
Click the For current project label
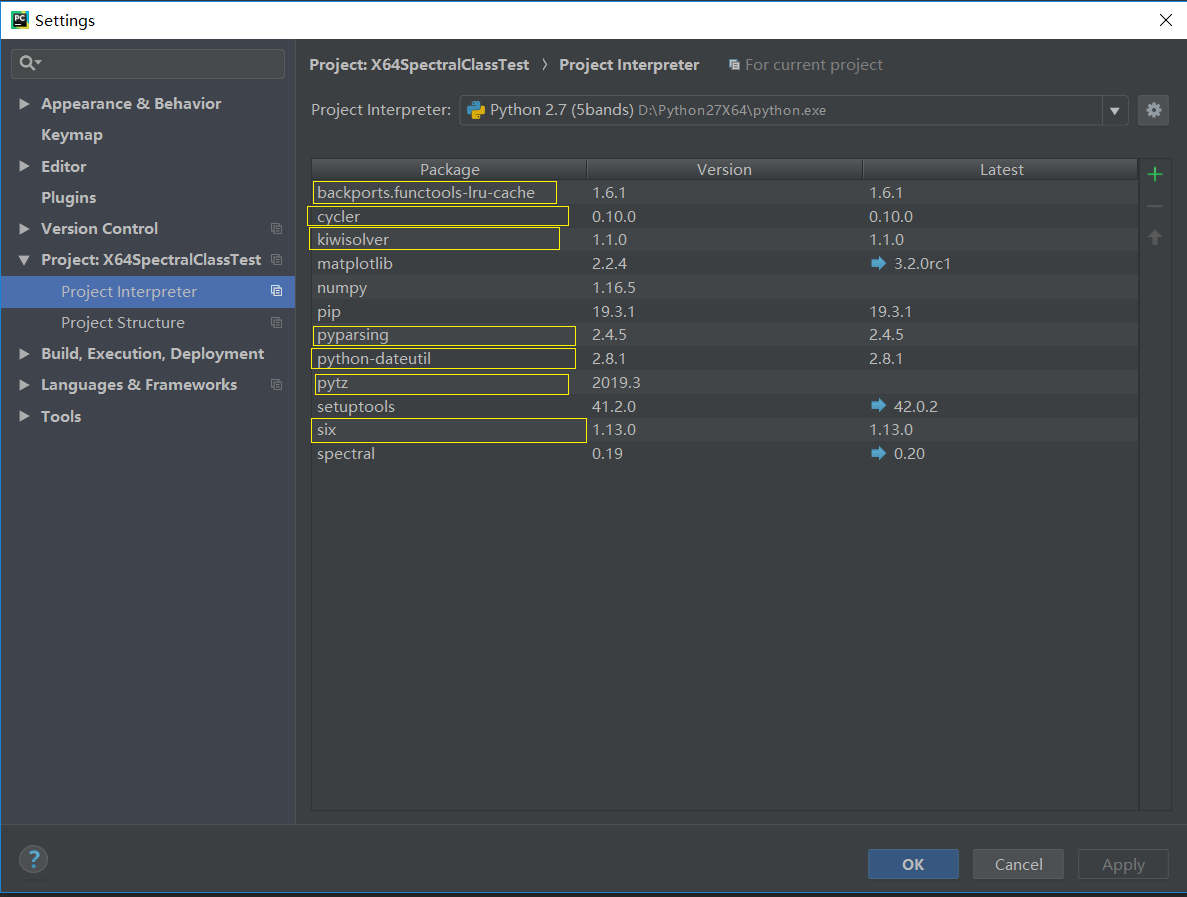coord(814,65)
